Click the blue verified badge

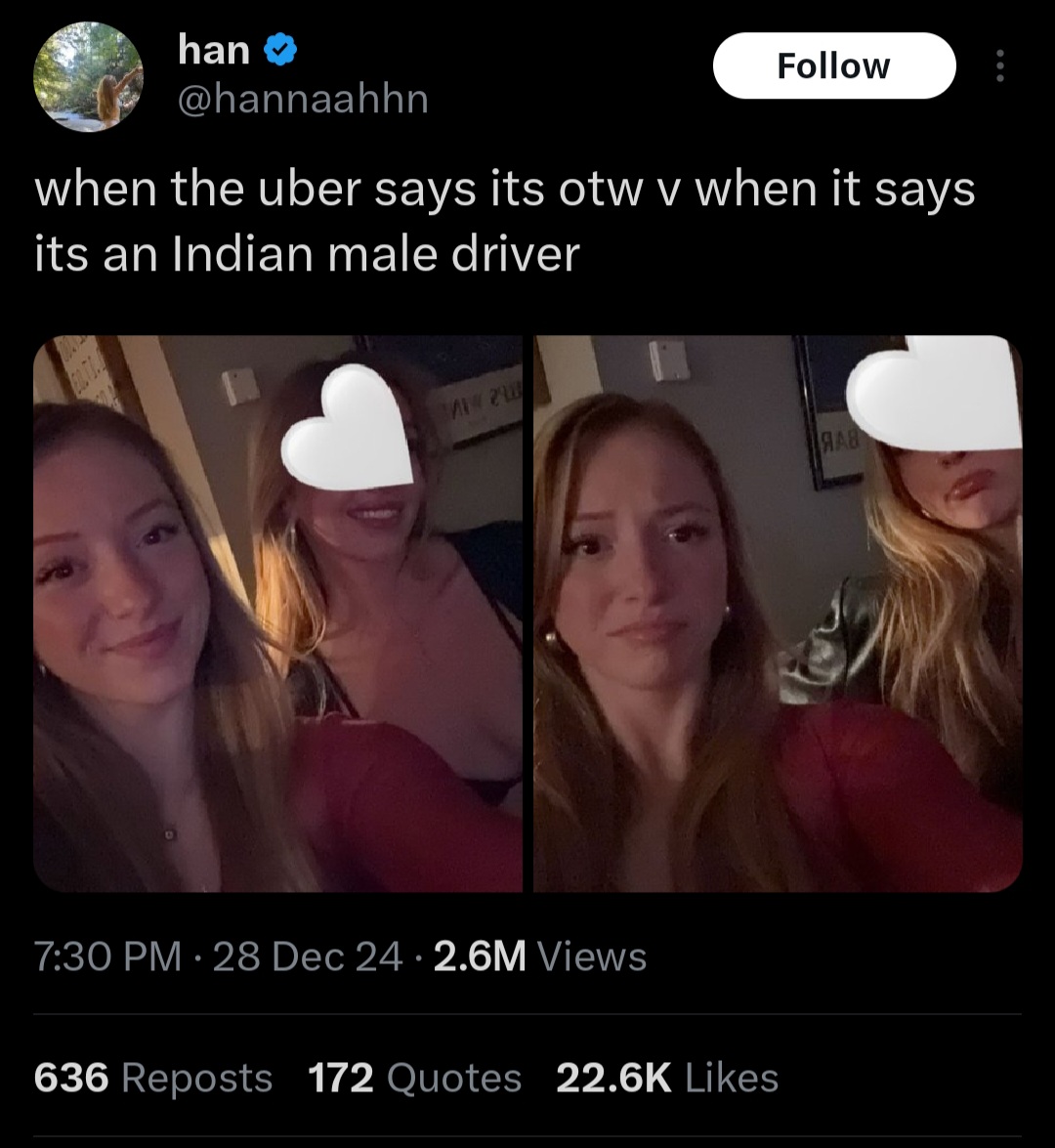pyautogui.click(x=279, y=51)
